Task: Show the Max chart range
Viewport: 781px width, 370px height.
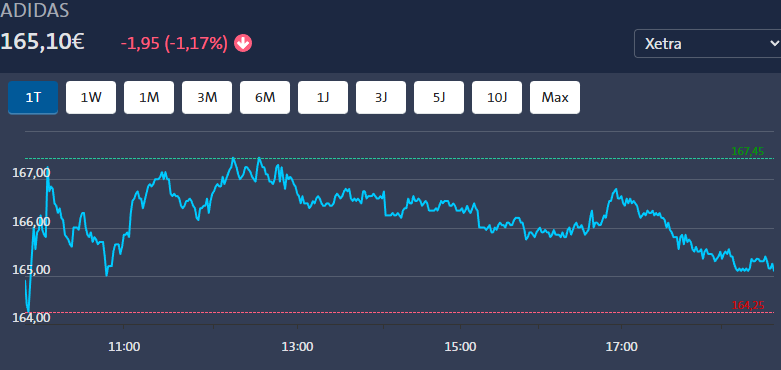Action: (x=555, y=98)
